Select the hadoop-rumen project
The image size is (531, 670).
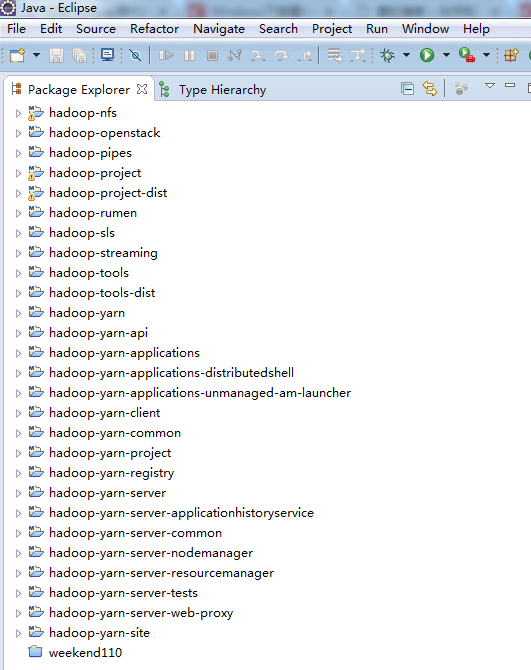(x=93, y=213)
